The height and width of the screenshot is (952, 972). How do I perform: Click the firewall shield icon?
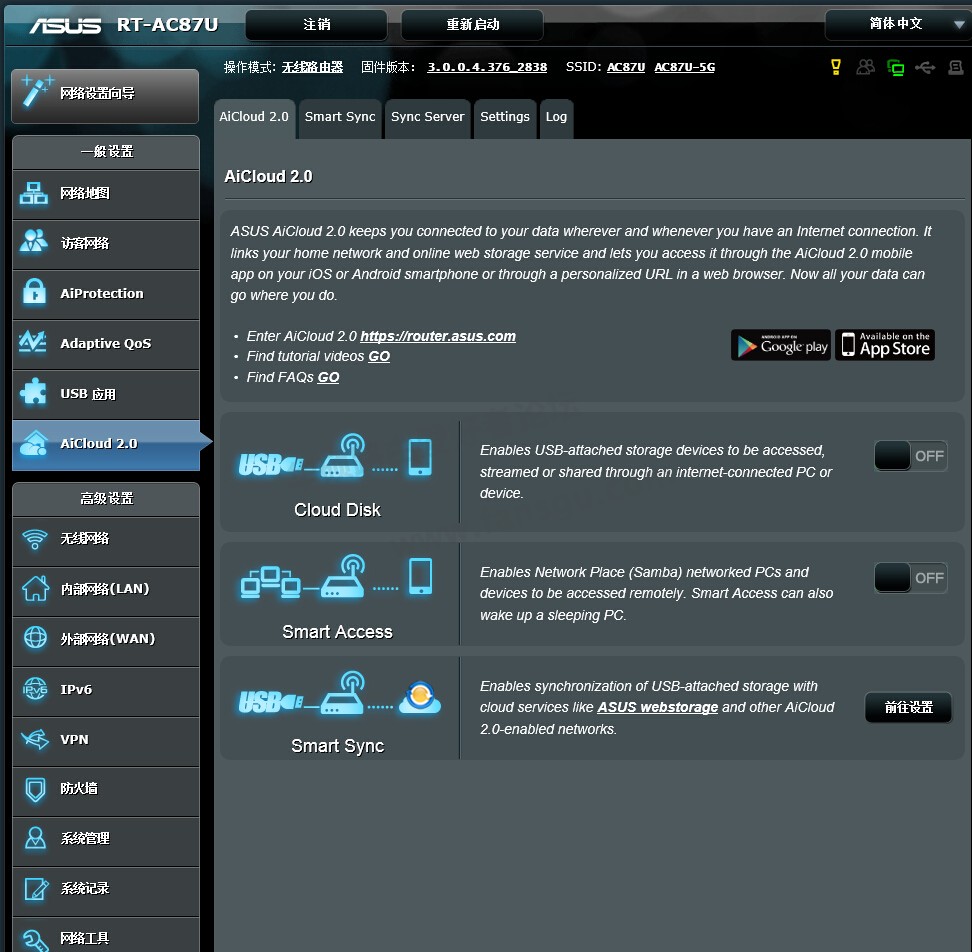point(35,789)
